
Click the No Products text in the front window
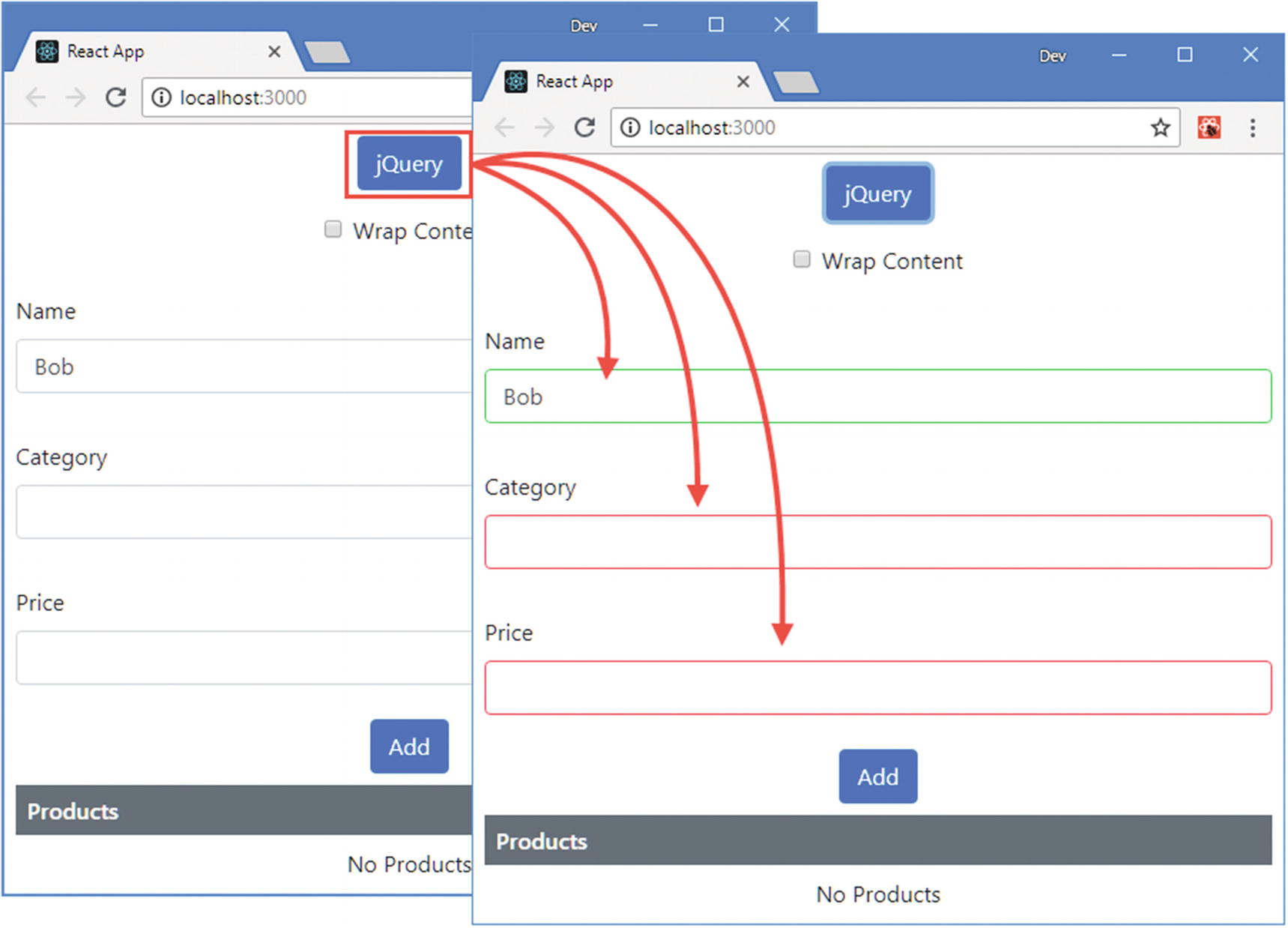pyautogui.click(x=877, y=894)
